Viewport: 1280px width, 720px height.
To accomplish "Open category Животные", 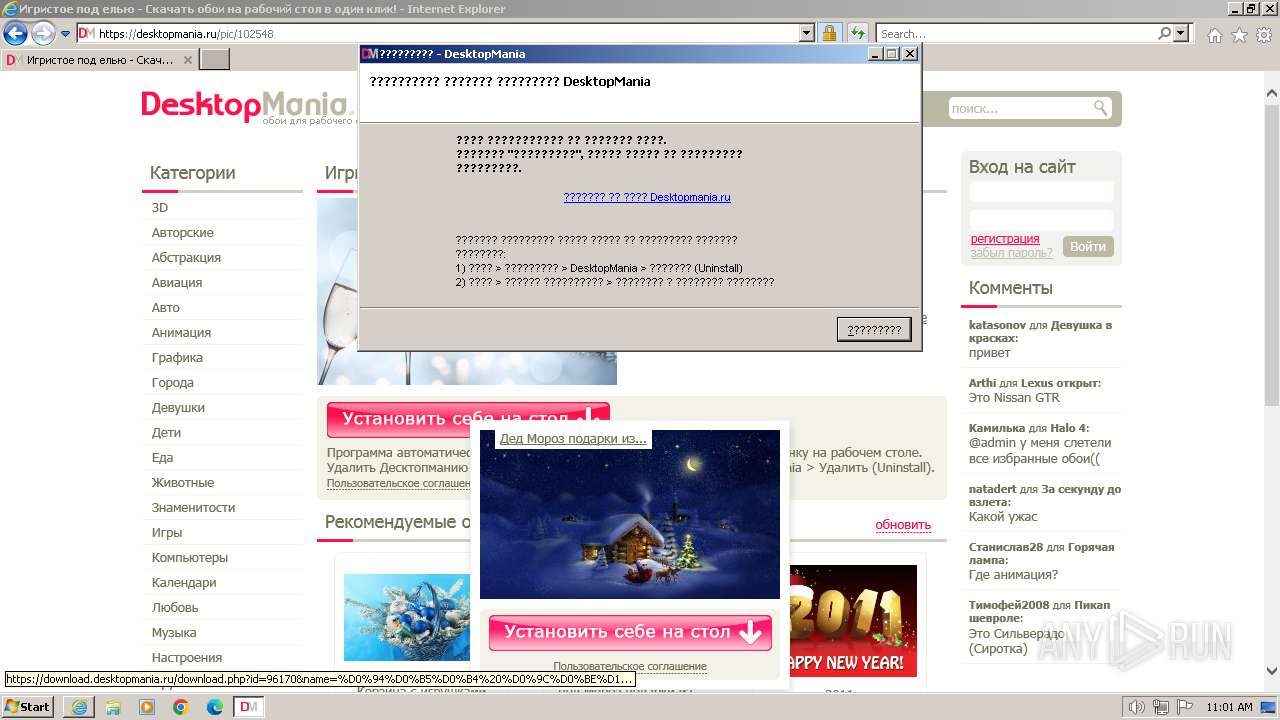I will (183, 482).
